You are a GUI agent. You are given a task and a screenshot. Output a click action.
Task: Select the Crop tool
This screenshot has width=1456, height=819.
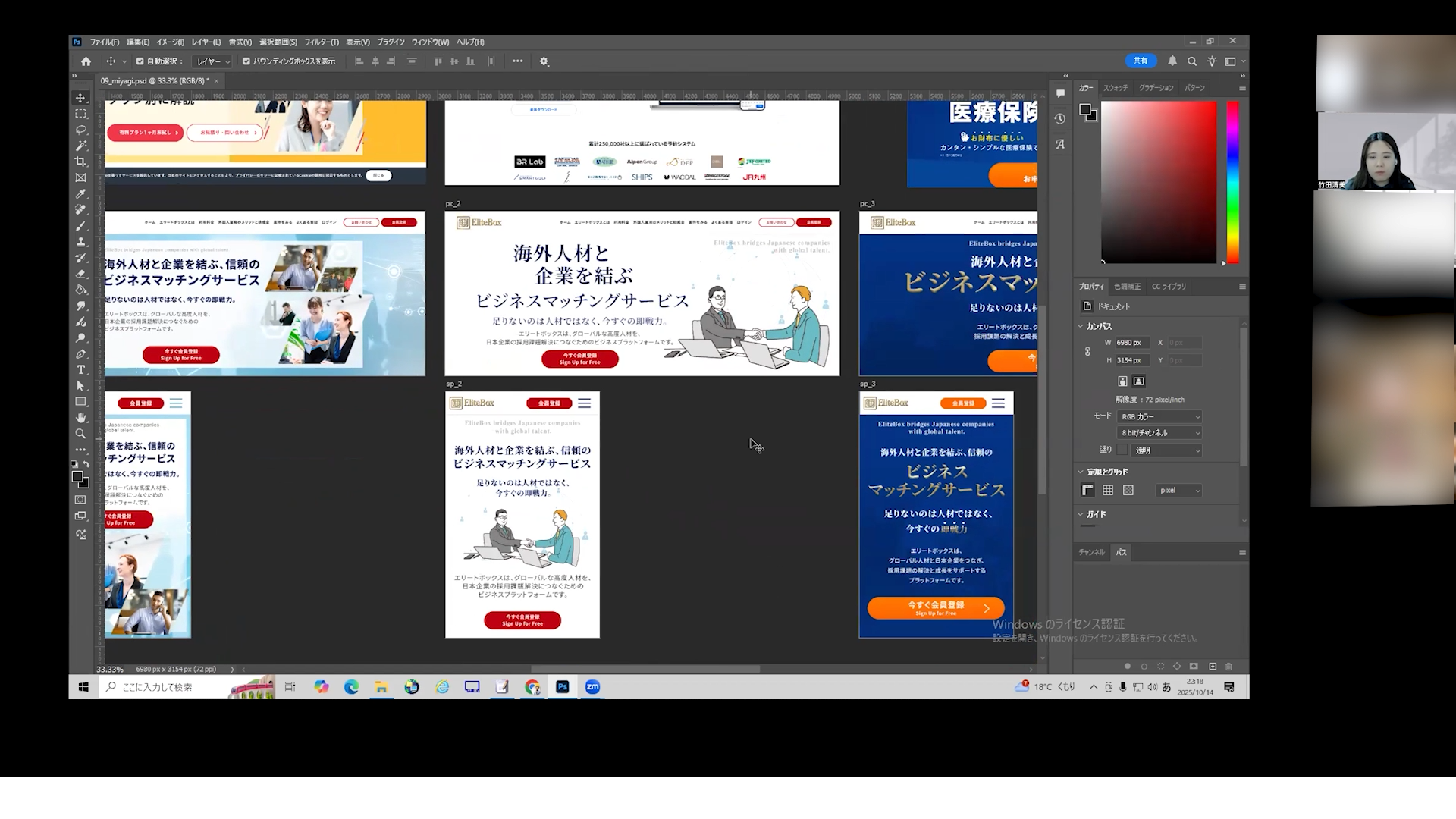point(80,162)
